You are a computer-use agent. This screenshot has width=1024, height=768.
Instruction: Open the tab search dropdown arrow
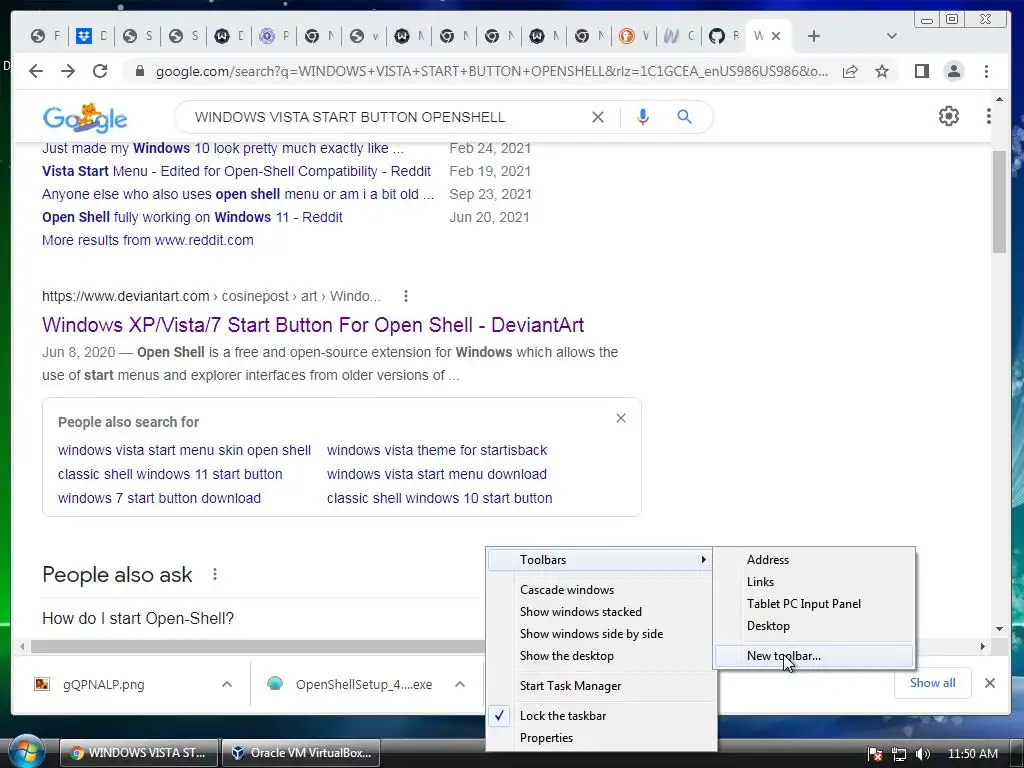[x=891, y=37]
